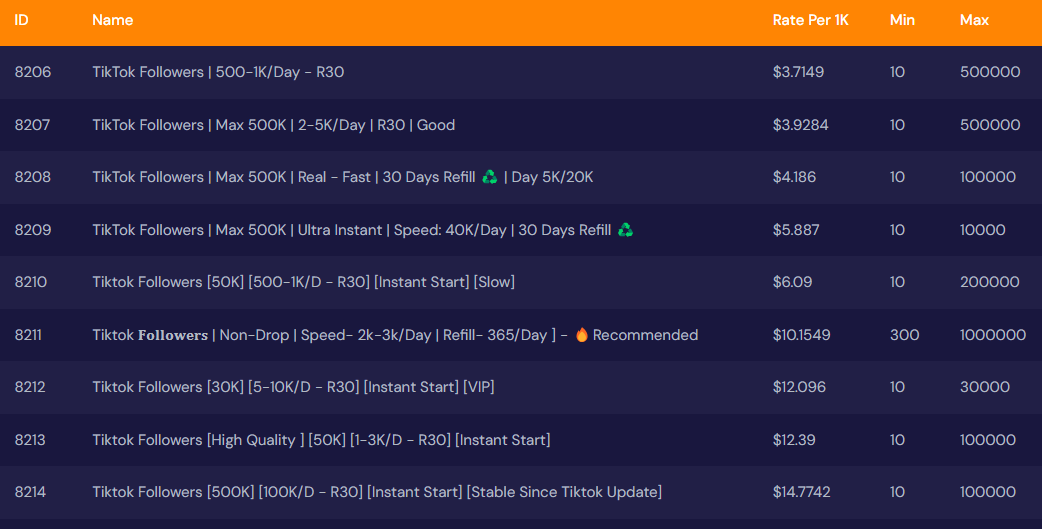Click the Max value 100000 in row 8208

click(988, 177)
